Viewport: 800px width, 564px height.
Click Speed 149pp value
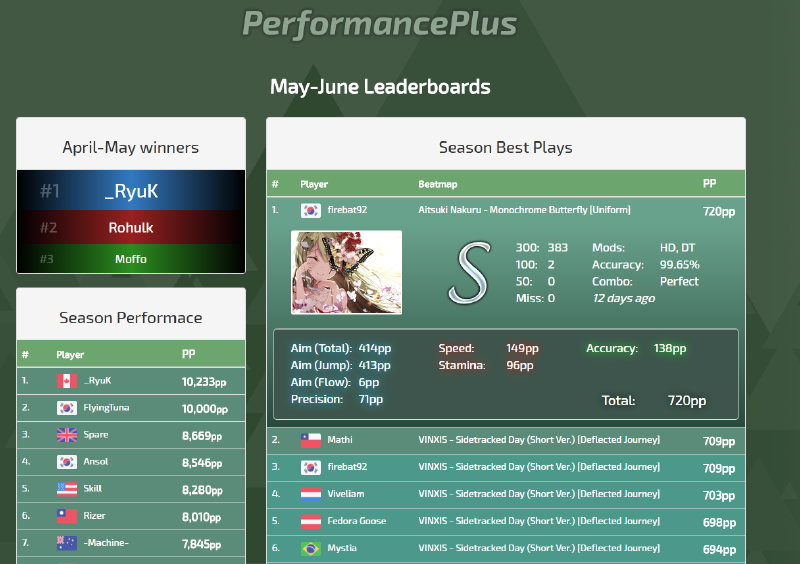pos(522,349)
